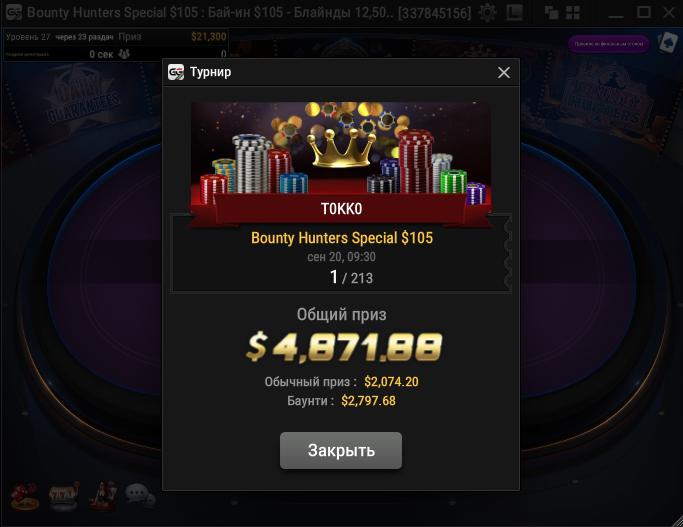Maximize the poker table window

[643, 12]
